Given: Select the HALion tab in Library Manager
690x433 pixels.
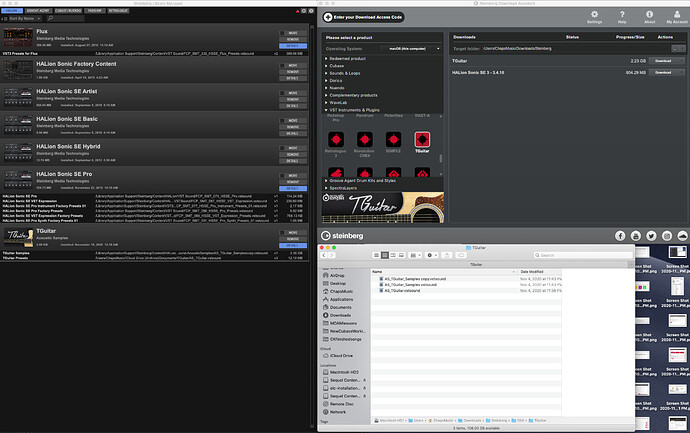Looking at the screenshot, I should coord(12,11).
